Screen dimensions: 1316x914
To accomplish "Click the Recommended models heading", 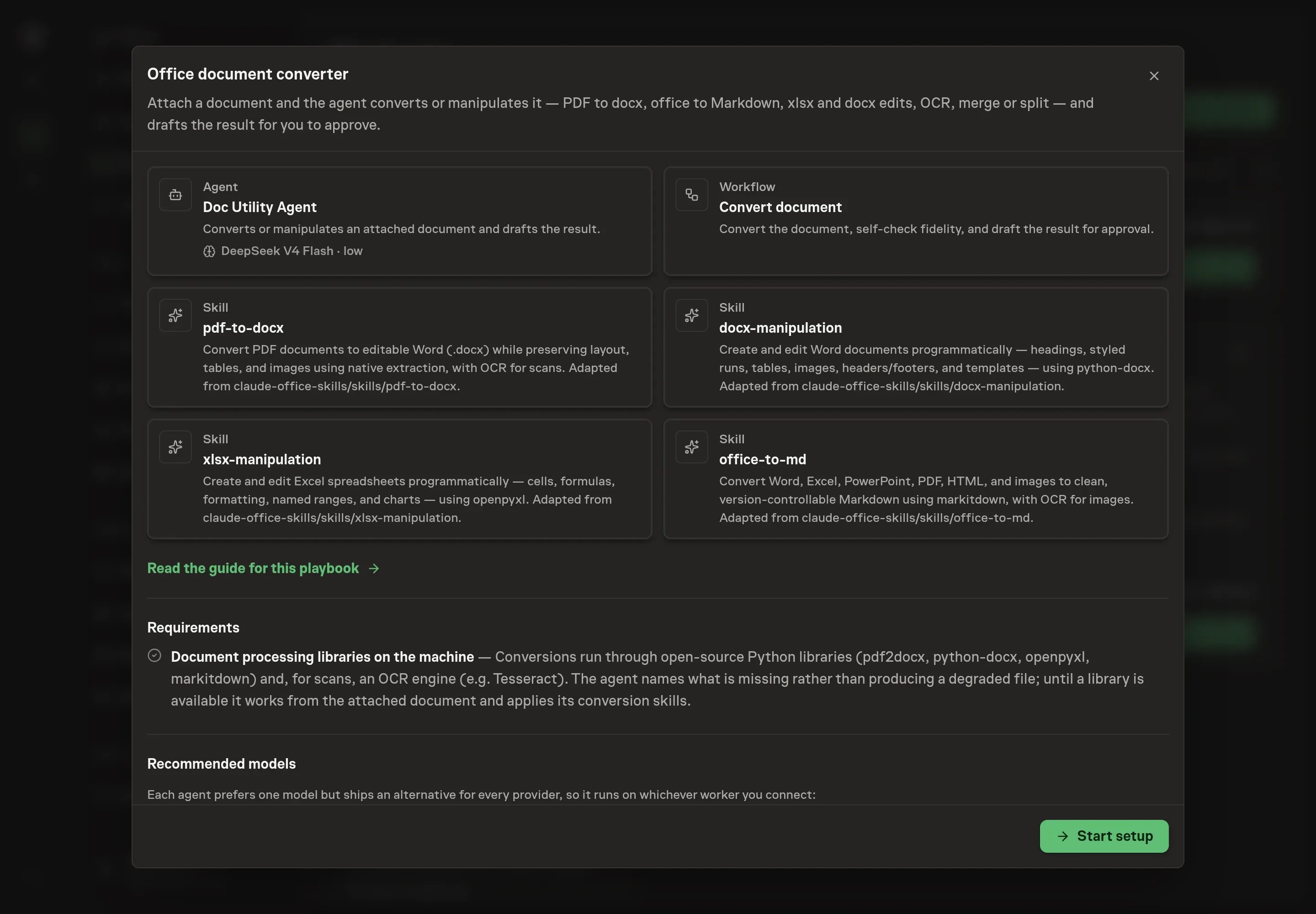I will [x=221, y=763].
